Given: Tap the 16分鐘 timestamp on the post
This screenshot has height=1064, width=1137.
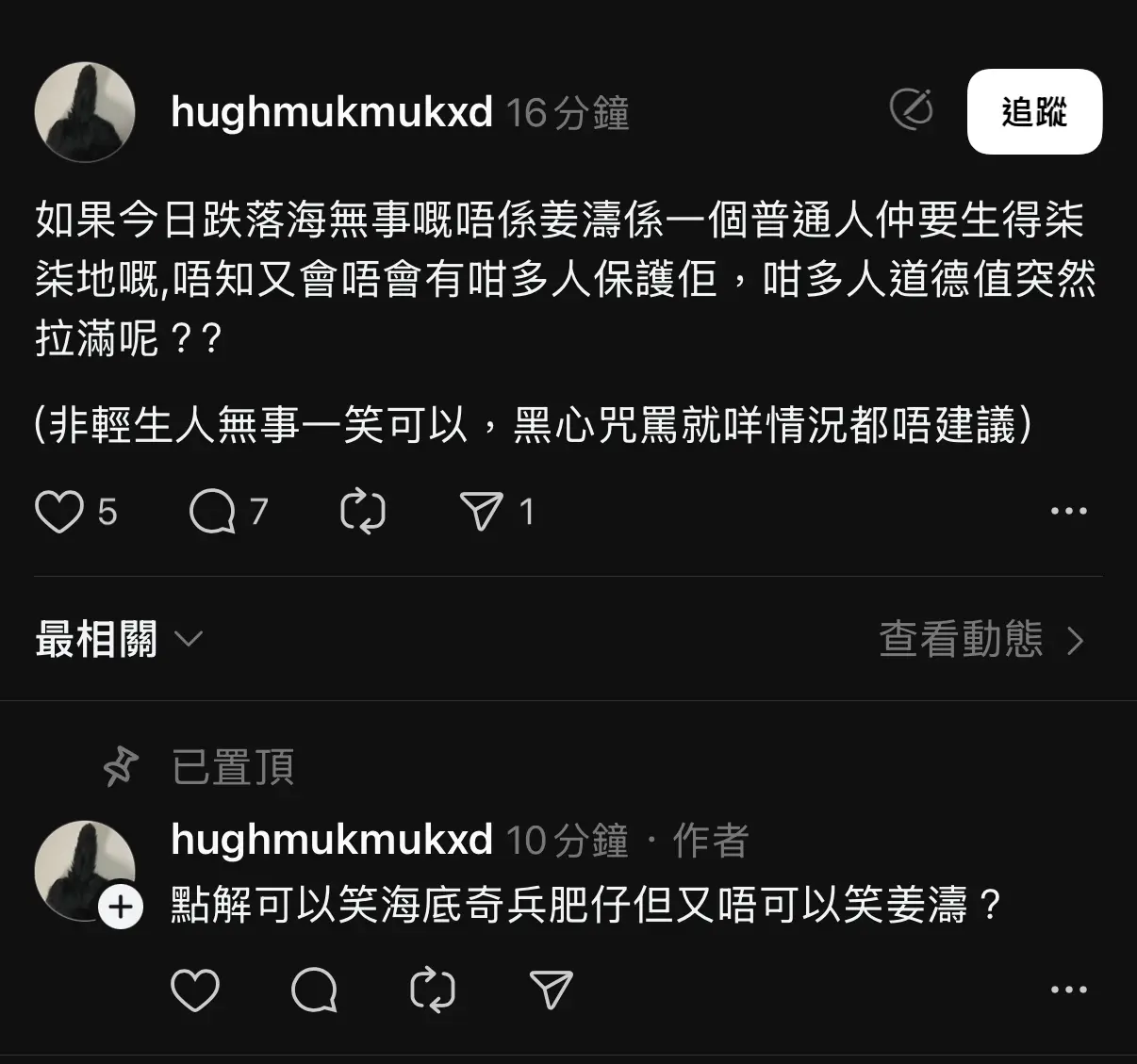Looking at the screenshot, I should pyautogui.click(x=568, y=113).
